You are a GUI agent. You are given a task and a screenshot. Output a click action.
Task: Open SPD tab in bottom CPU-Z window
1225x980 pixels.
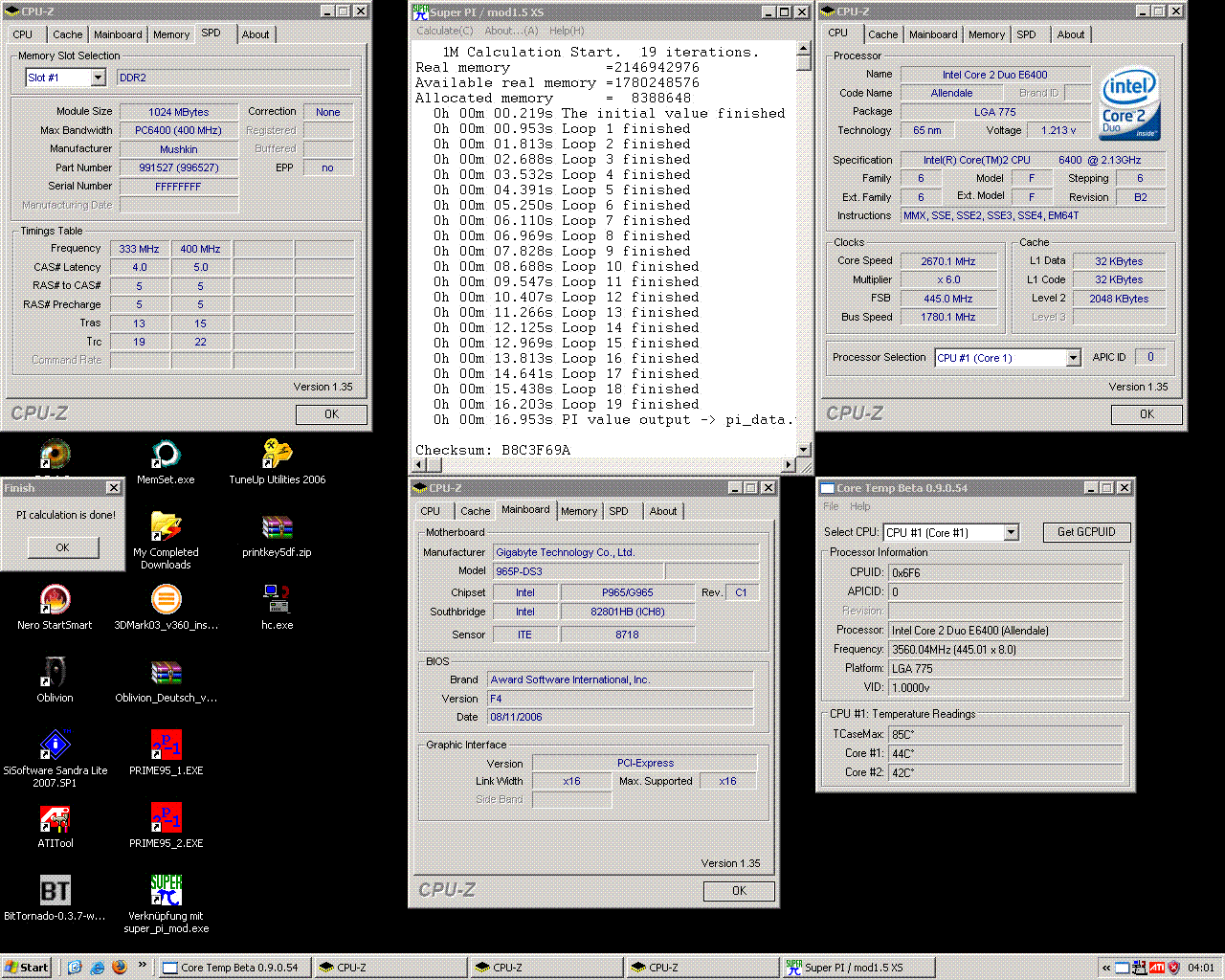pos(619,511)
